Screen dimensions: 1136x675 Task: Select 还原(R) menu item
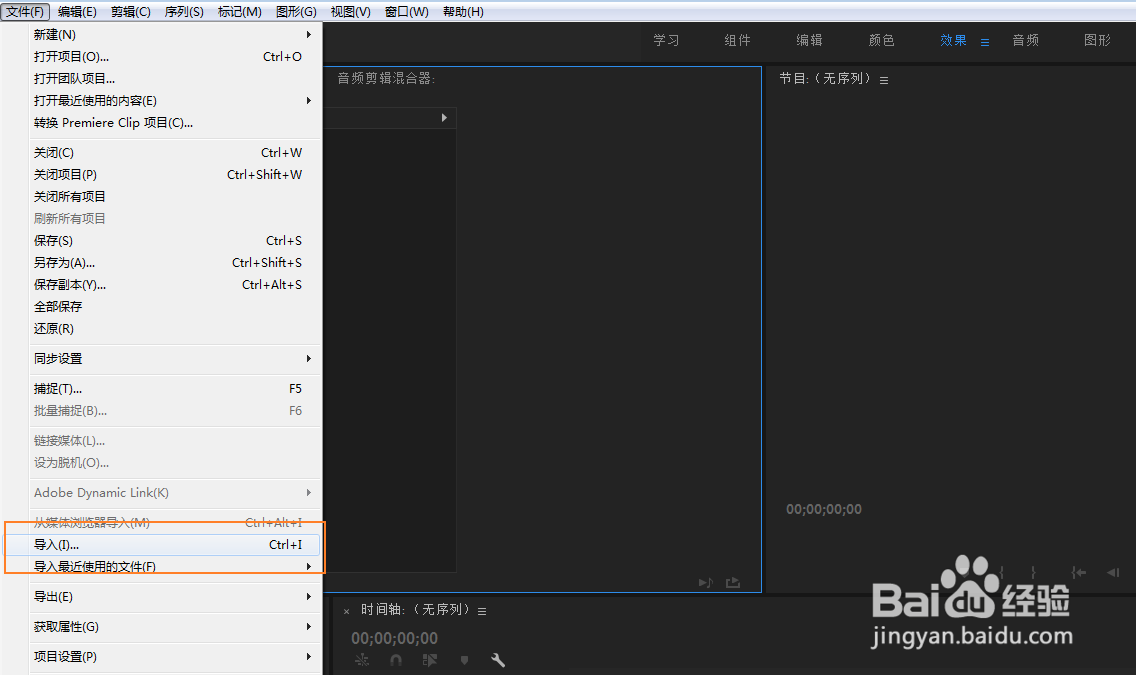(174, 329)
